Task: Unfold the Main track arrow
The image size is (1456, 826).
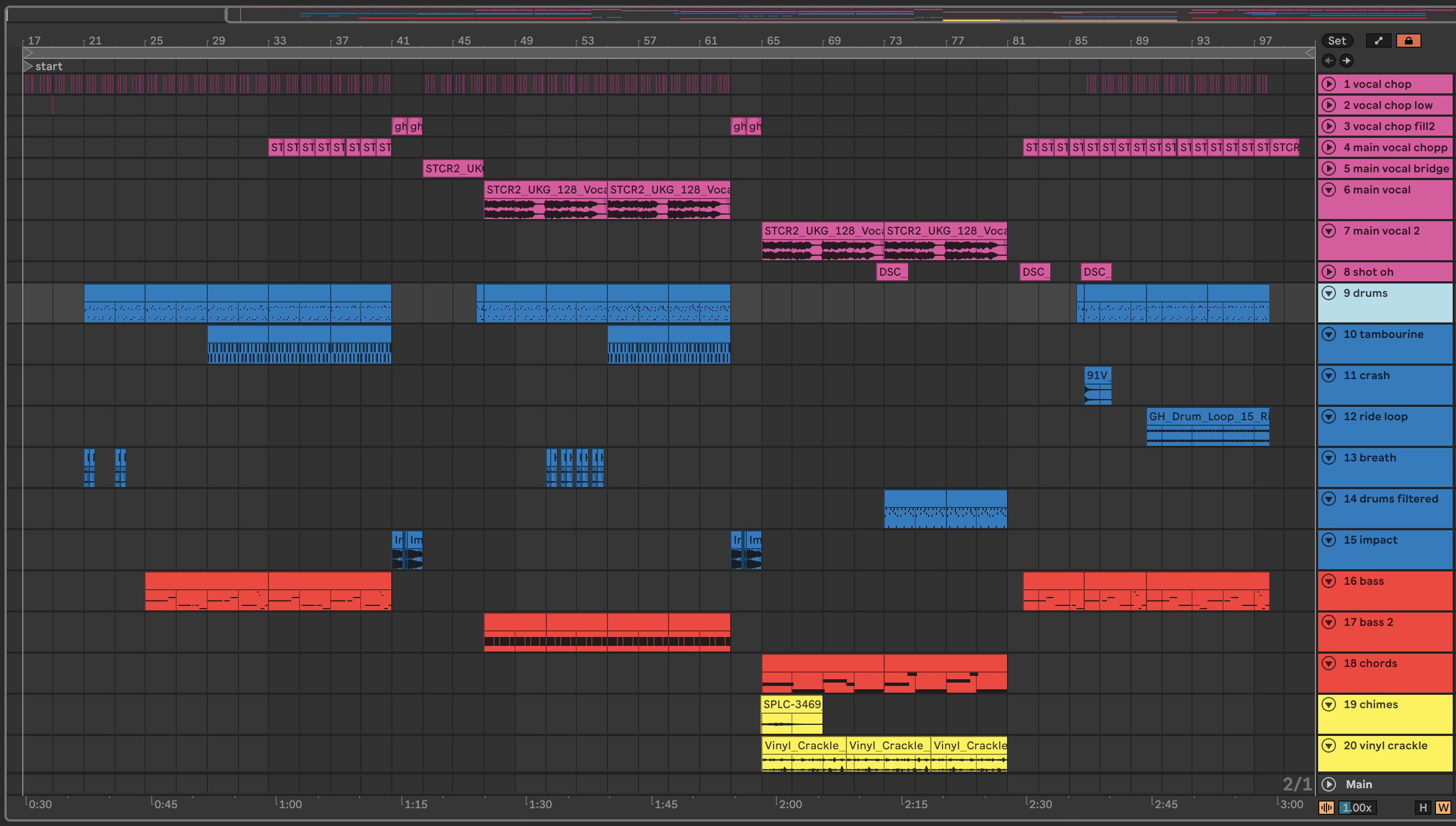Action: (1329, 784)
